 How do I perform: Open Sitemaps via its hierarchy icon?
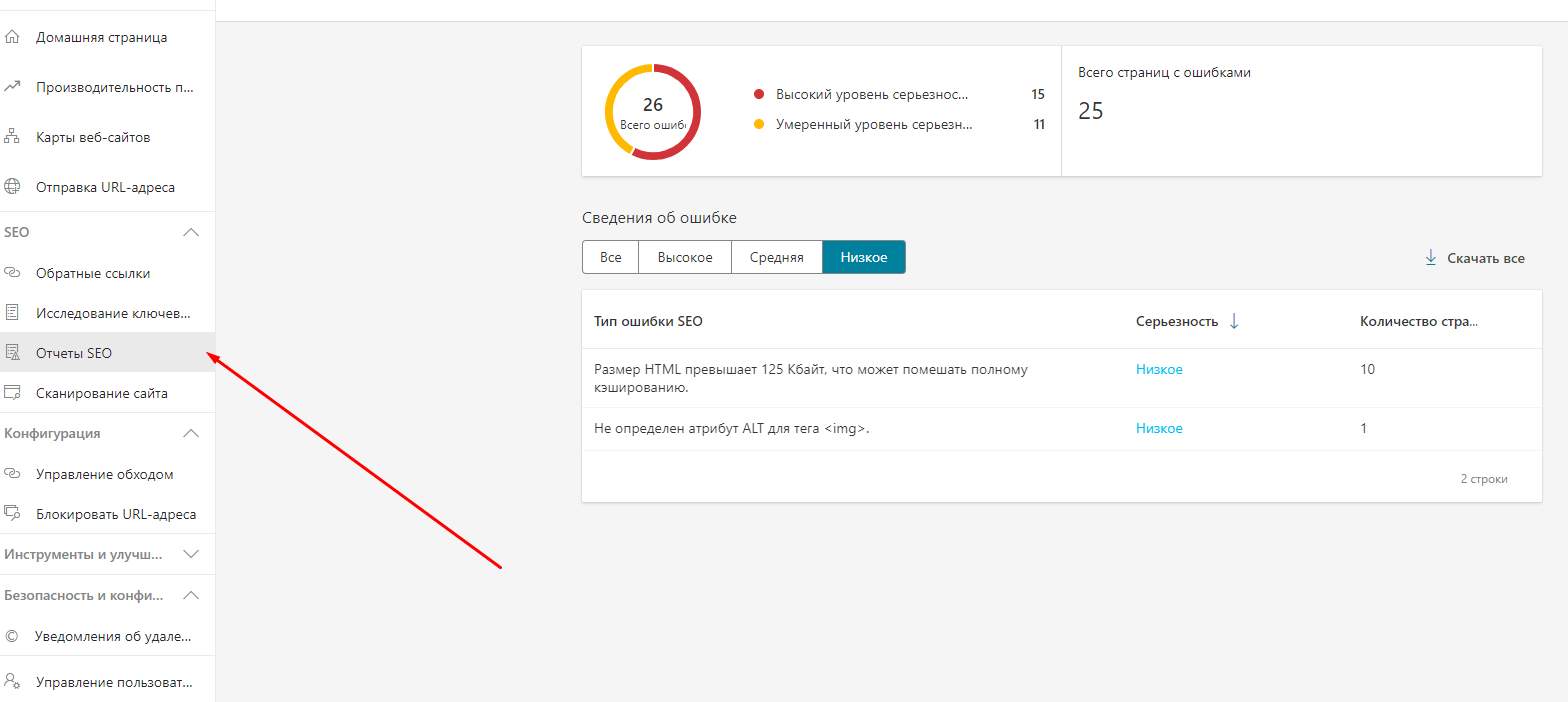(12, 137)
